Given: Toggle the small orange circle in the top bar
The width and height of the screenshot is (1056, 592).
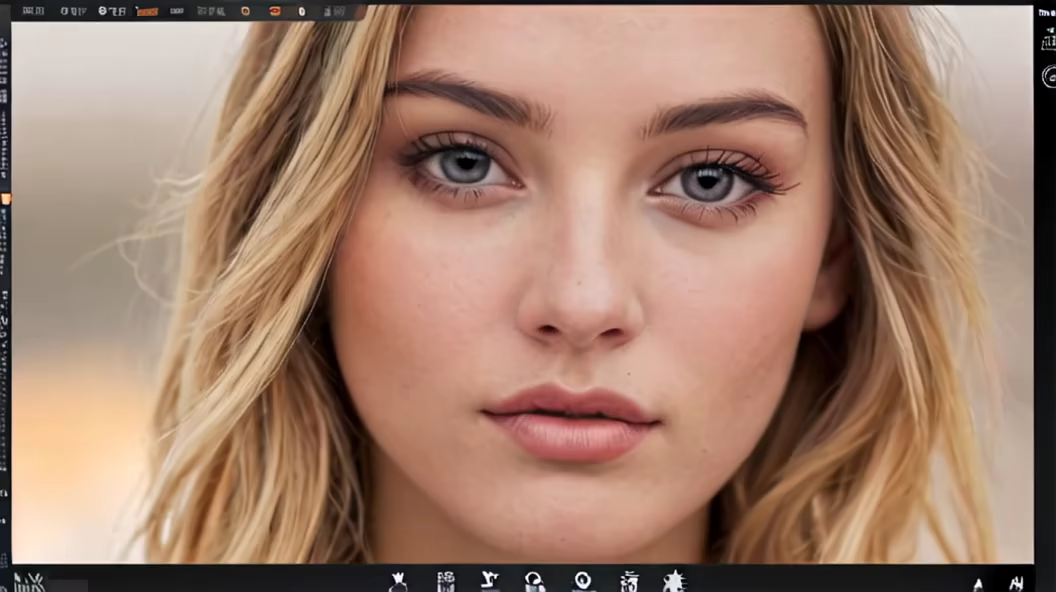Looking at the screenshot, I should 245,11.
